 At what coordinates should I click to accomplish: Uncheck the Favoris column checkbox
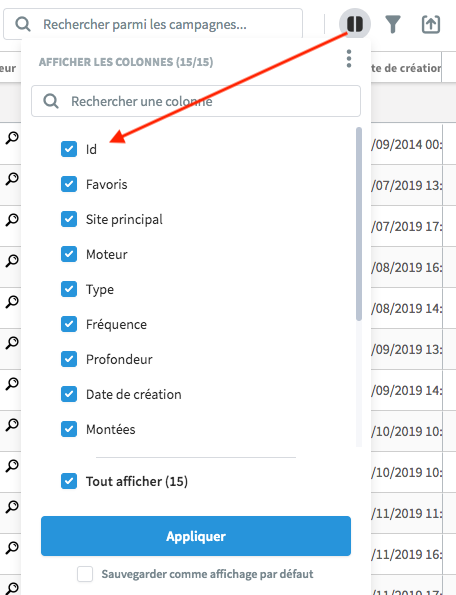[69, 184]
